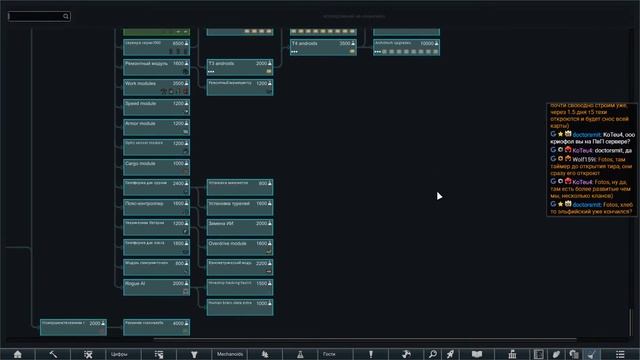
Task: Click the green highlighted node at top
Action: pos(156,32)
